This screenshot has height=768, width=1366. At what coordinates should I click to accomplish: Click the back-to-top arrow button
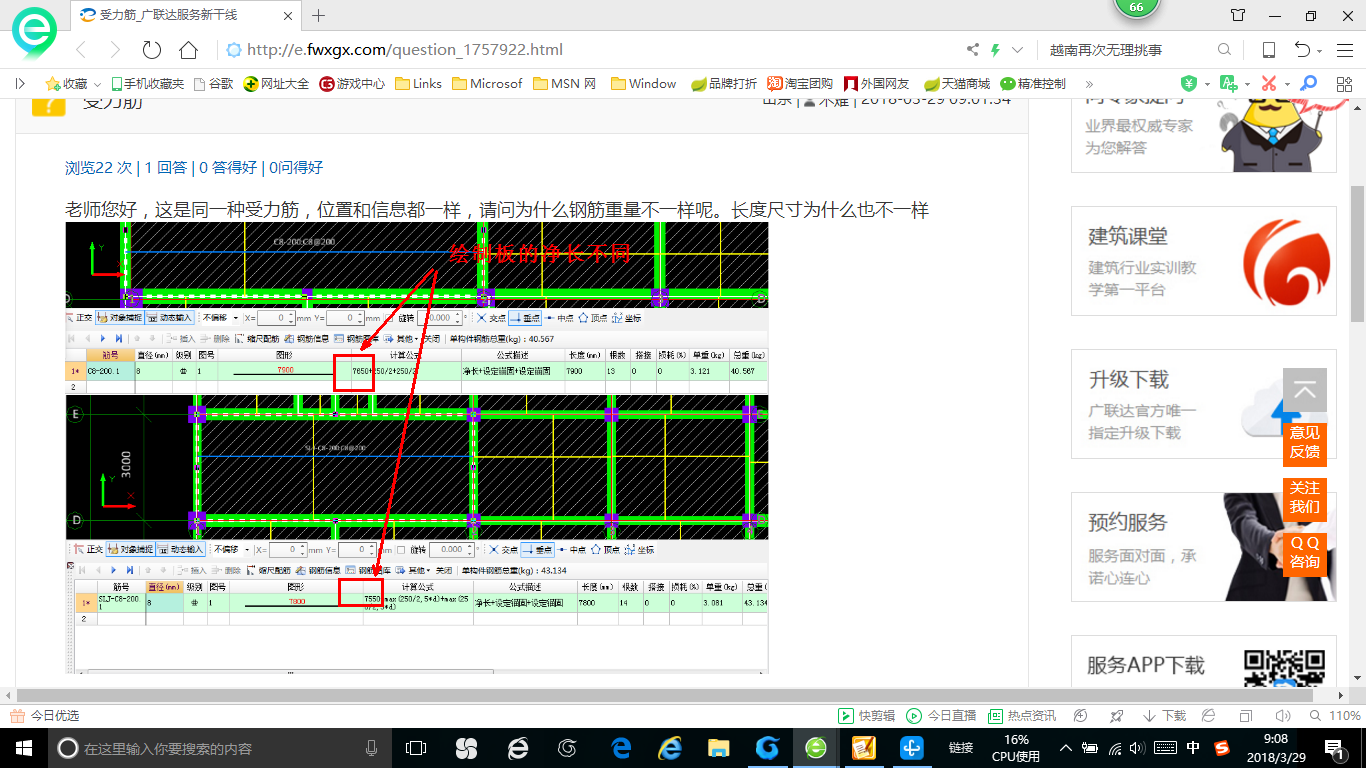(1304, 390)
